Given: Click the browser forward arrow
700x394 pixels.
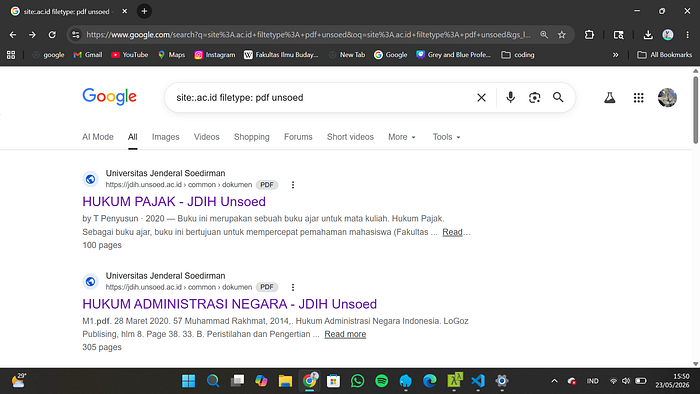Looking at the screenshot, I should pos(32,35).
